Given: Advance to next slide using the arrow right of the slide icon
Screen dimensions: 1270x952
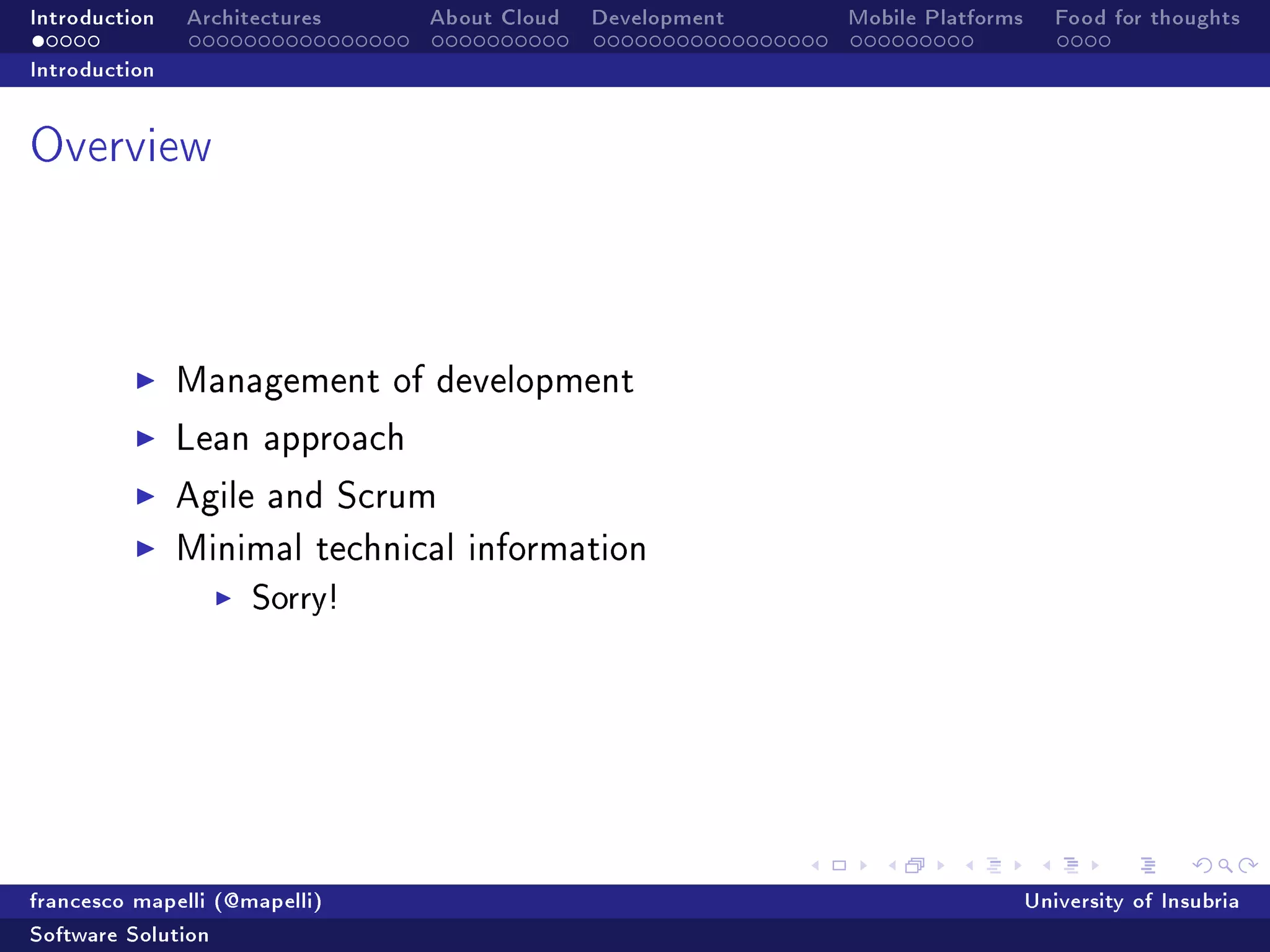Looking at the screenshot, I should [863, 865].
